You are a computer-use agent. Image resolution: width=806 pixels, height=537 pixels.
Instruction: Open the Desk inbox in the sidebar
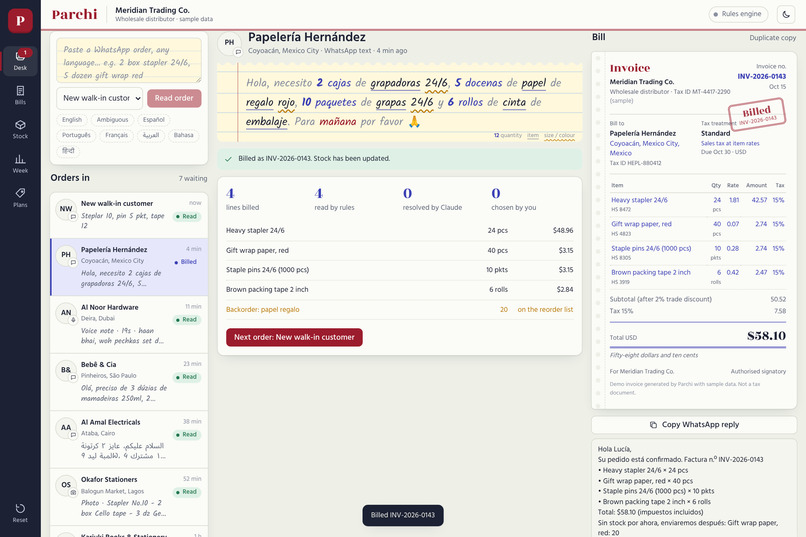(x=20, y=61)
